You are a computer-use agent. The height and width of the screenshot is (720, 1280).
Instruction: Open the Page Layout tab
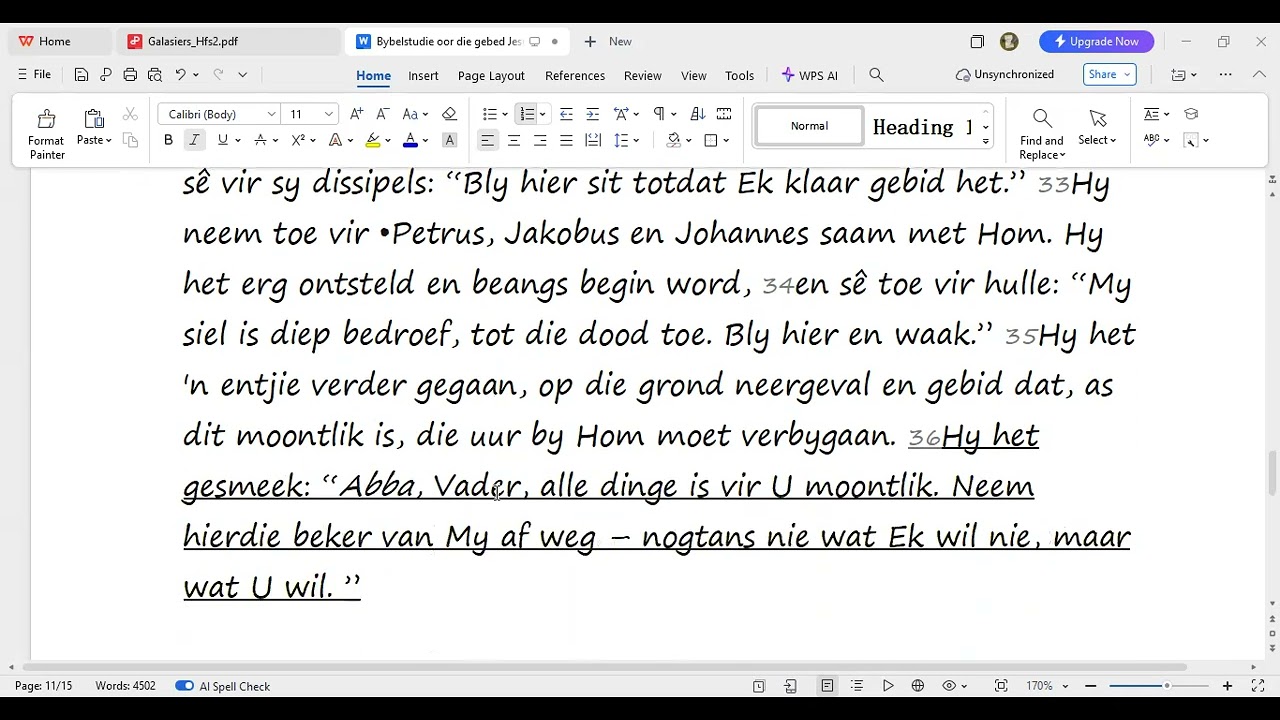[491, 75]
